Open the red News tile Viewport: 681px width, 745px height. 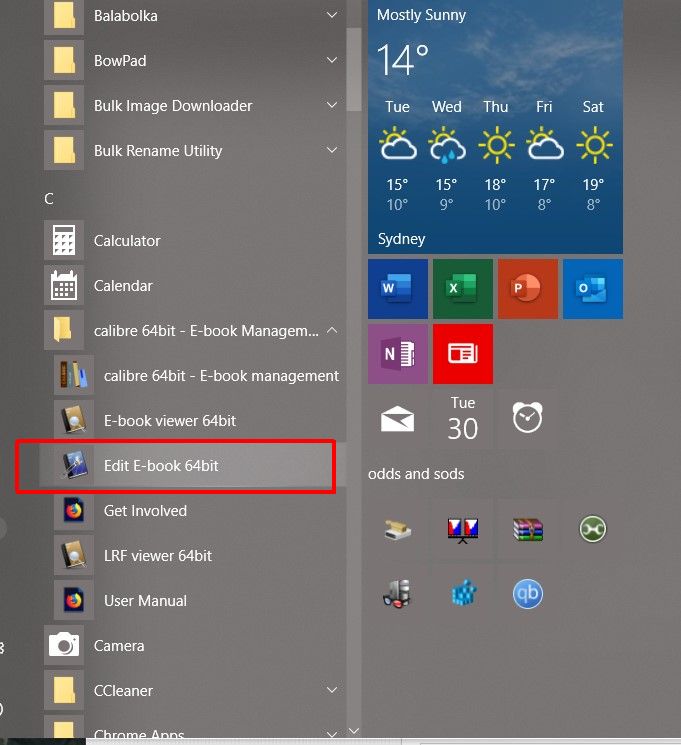(463, 354)
